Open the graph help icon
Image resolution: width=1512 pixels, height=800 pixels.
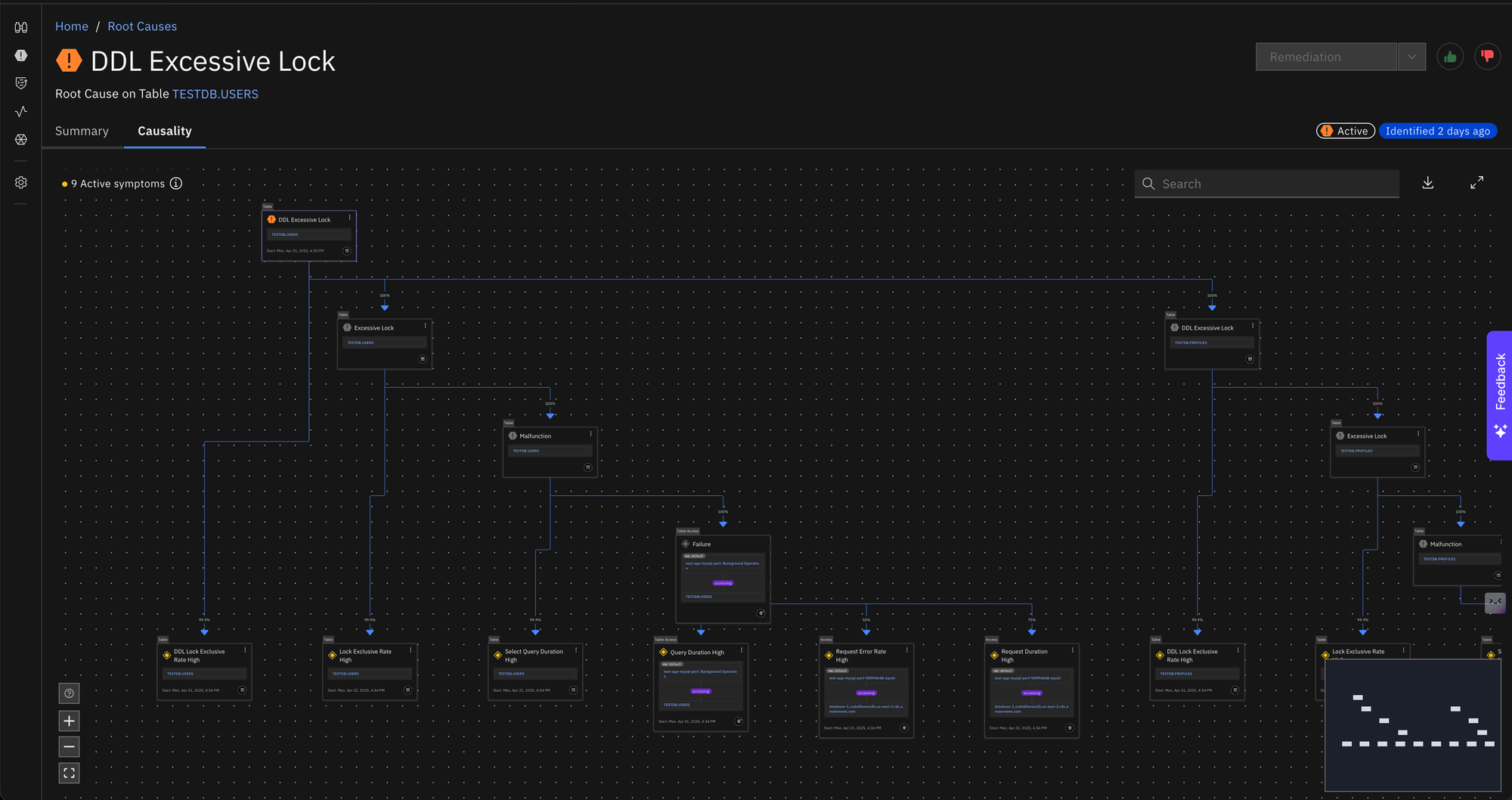69,693
